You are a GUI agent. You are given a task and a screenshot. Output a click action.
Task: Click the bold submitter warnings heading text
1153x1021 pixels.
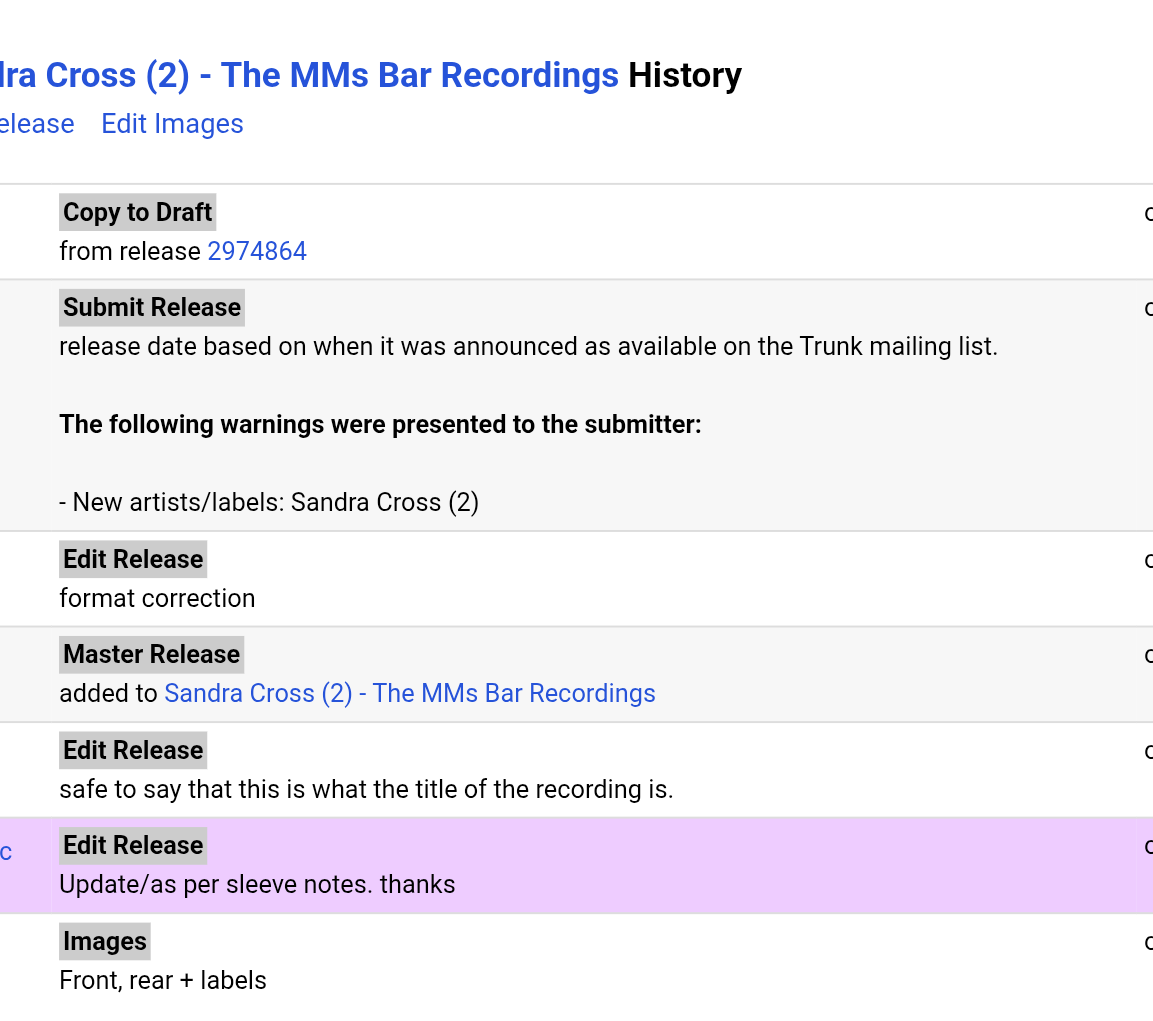click(380, 424)
